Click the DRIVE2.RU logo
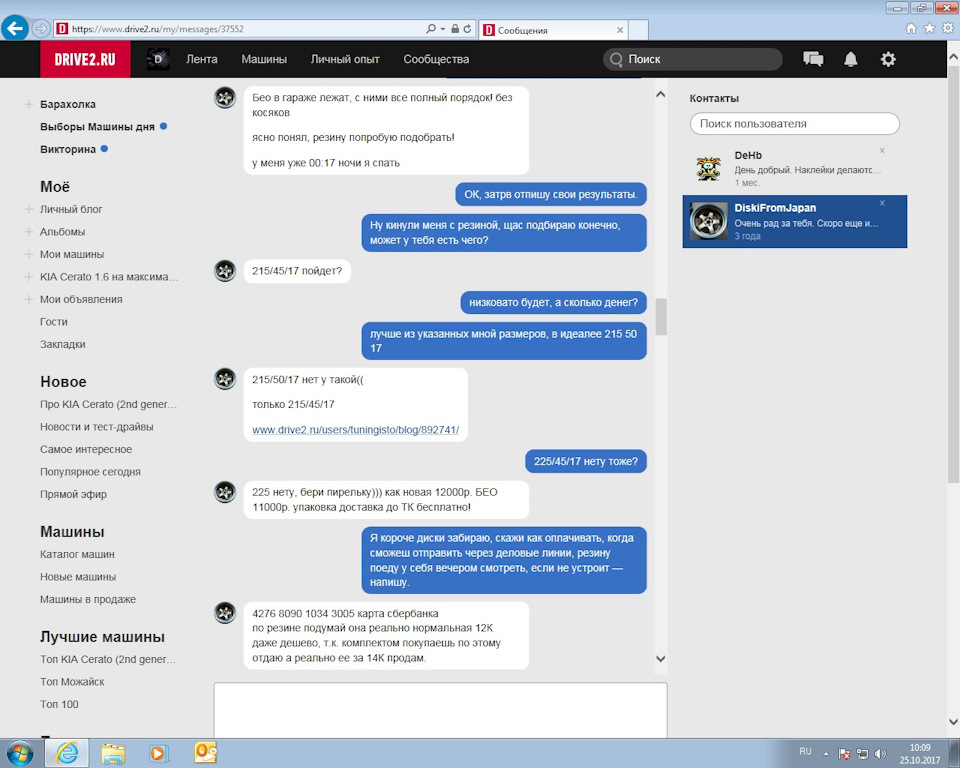Viewport: 960px width, 768px height. tap(85, 59)
